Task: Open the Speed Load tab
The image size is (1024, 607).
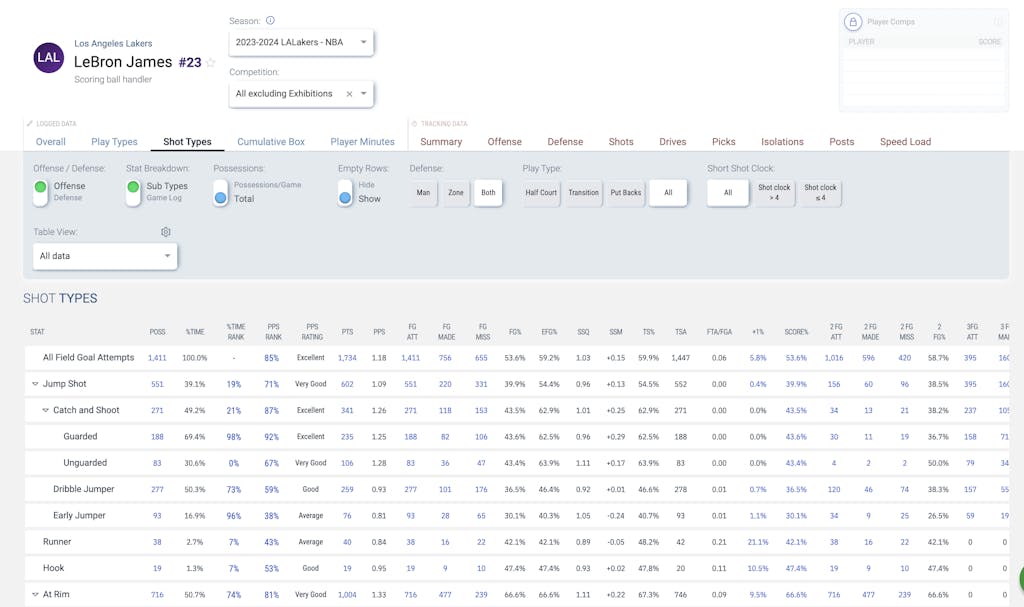Action: (905, 142)
